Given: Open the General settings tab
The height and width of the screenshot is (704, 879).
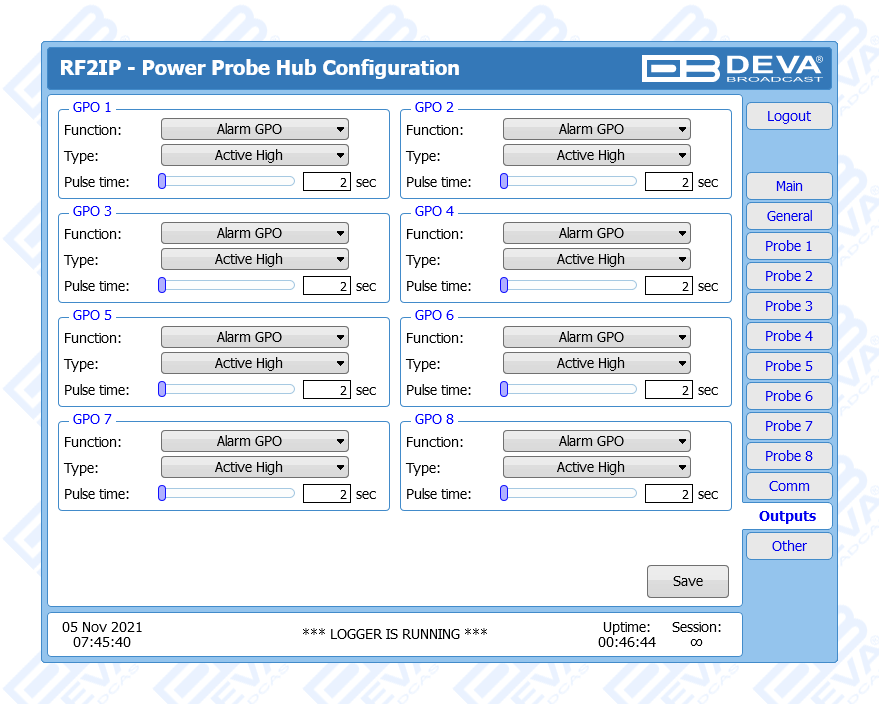Looking at the screenshot, I should (788, 216).
